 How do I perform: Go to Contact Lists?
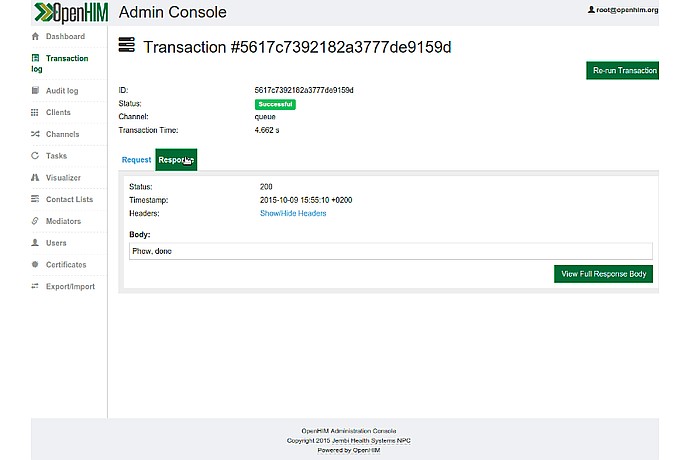[x=70, y=199]
